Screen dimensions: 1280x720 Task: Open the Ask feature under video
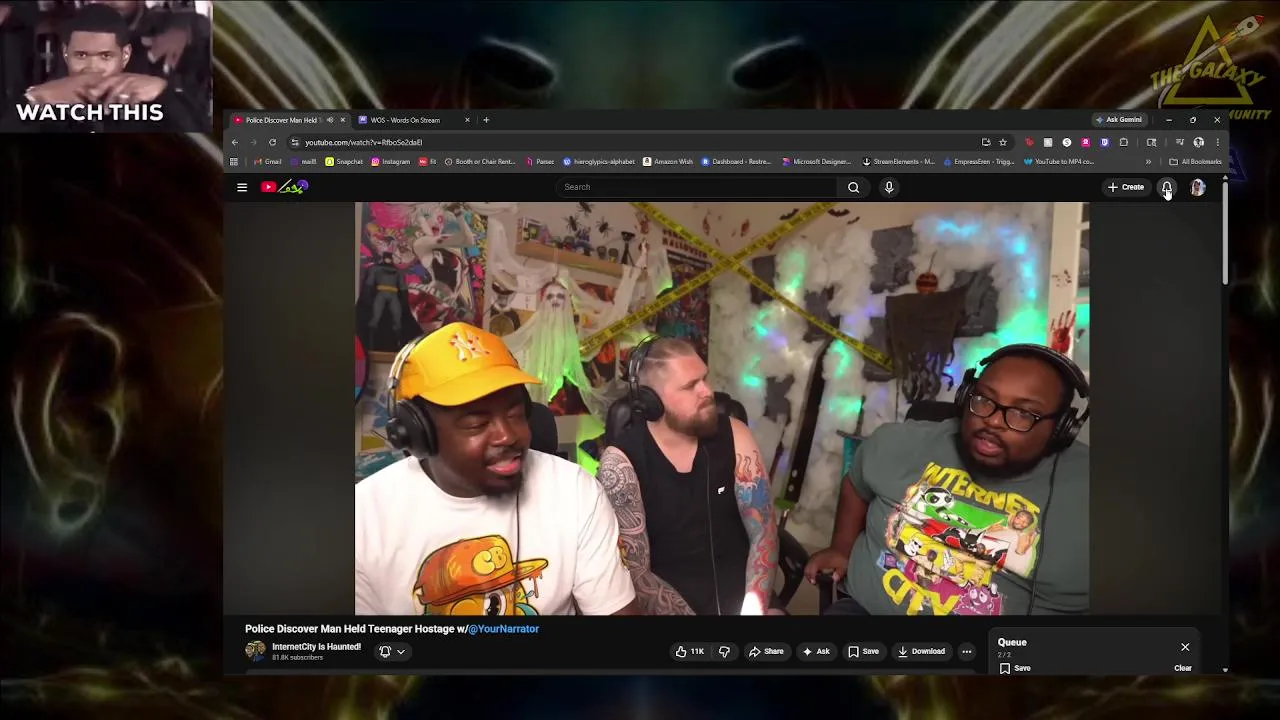(x=816, y=651)
